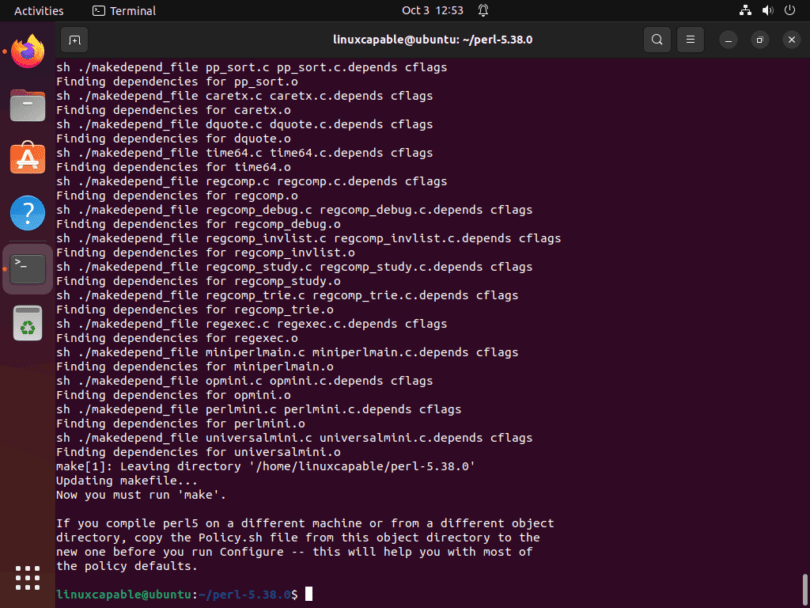
Task: Open the Activities overview
Action: [x=39, y=10]
